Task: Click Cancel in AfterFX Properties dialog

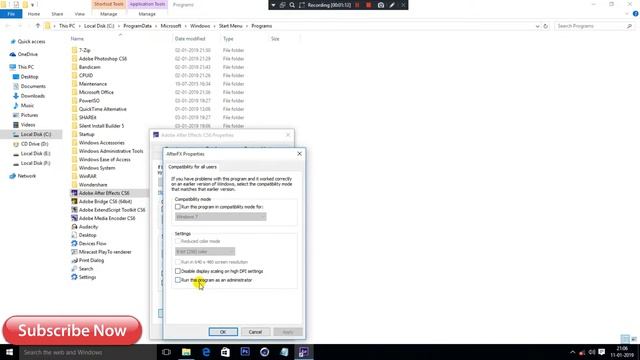Action: [x=255, y=332]
